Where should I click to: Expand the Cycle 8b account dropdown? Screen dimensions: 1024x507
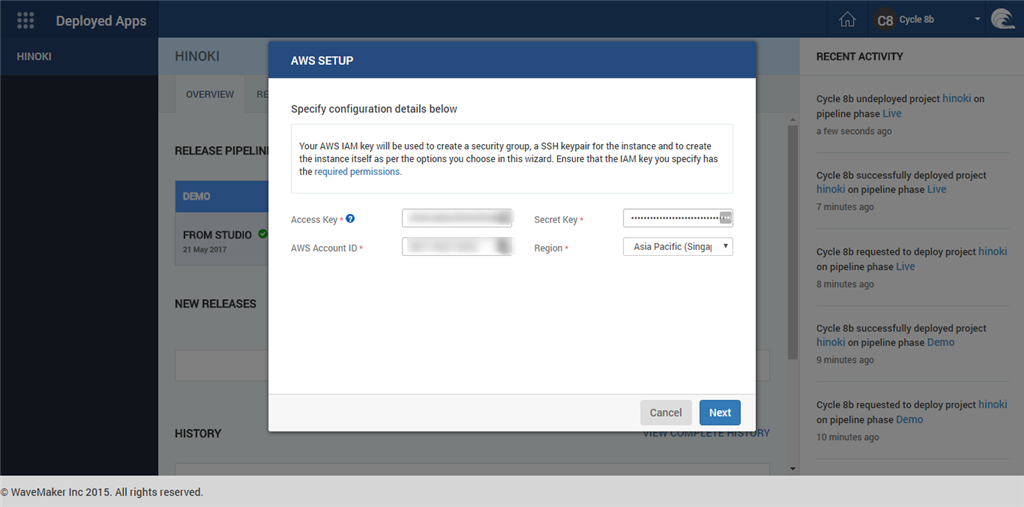point(978,20)
